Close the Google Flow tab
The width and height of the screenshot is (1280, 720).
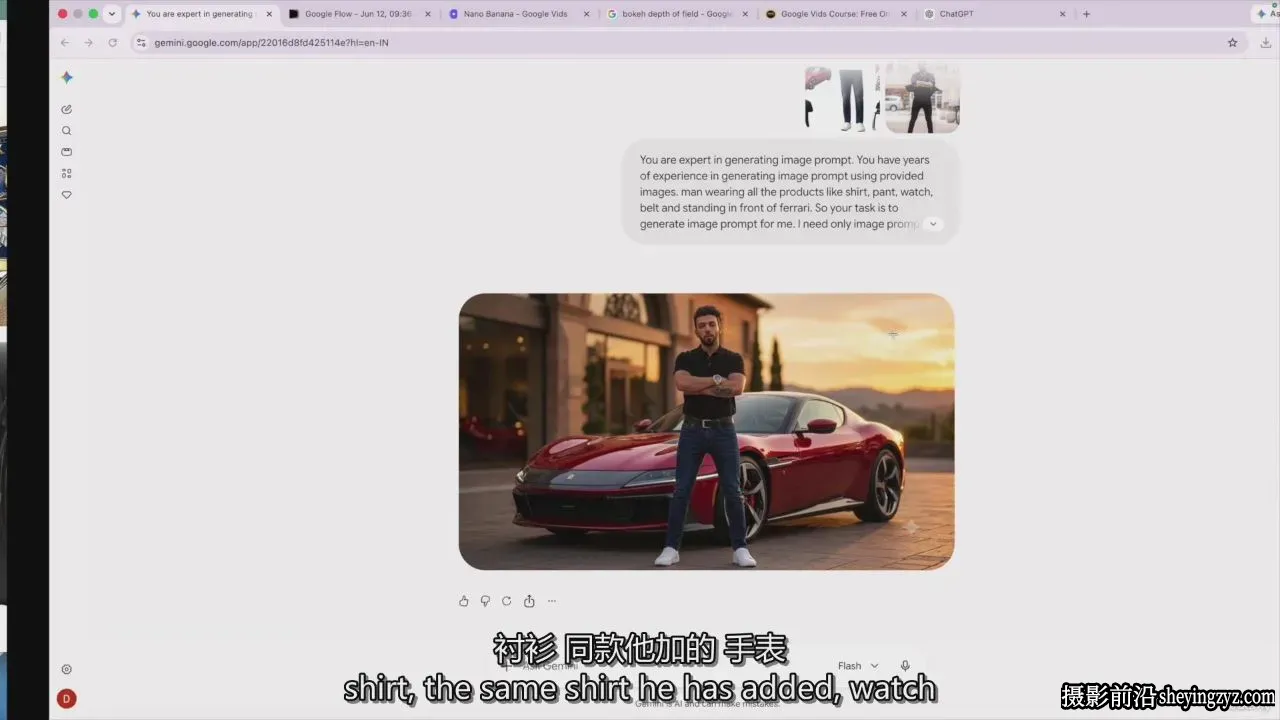click(428, 14)
